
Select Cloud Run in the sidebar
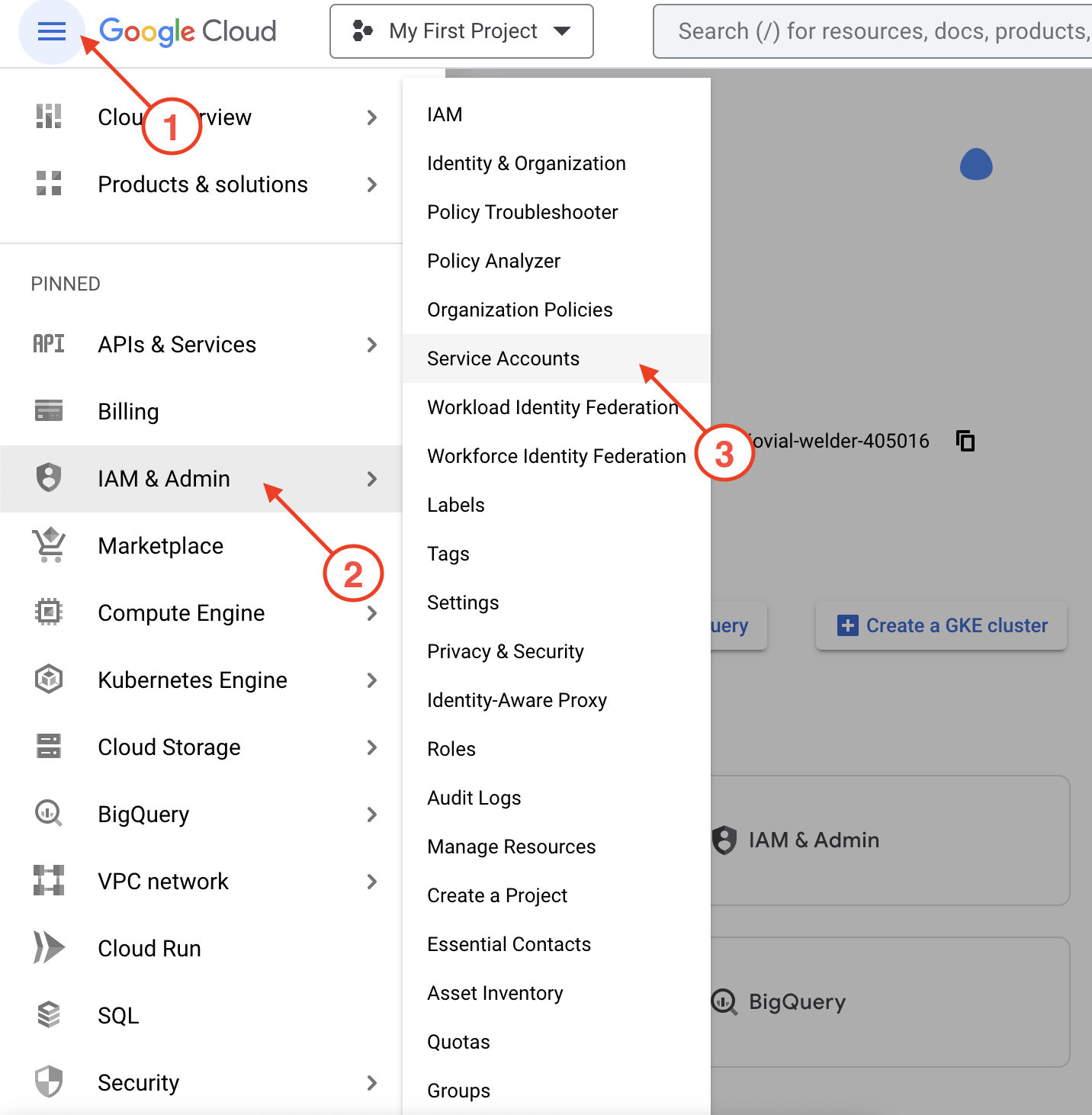click(201, 949)
